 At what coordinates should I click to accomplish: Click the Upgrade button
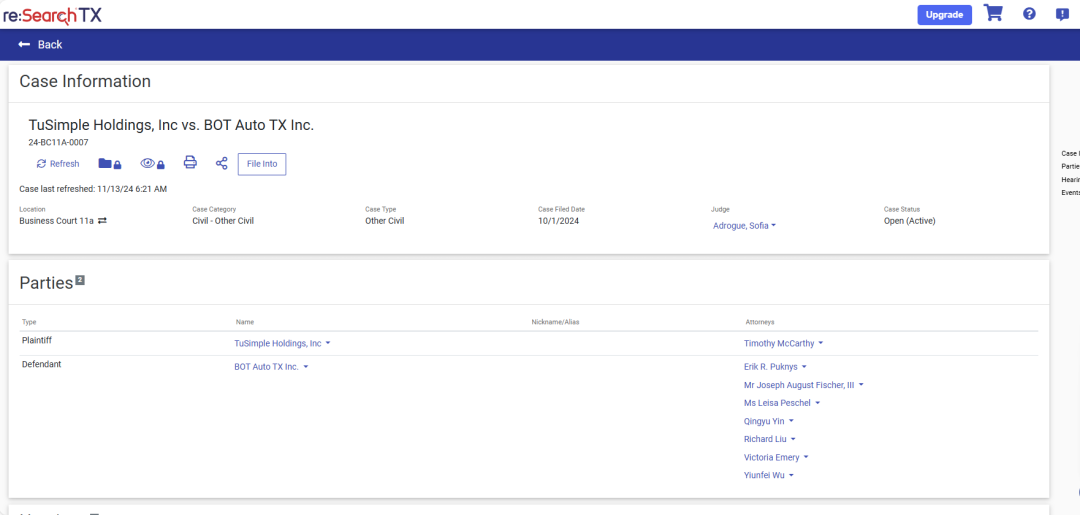pyautogui.click(x=944, y=15)
